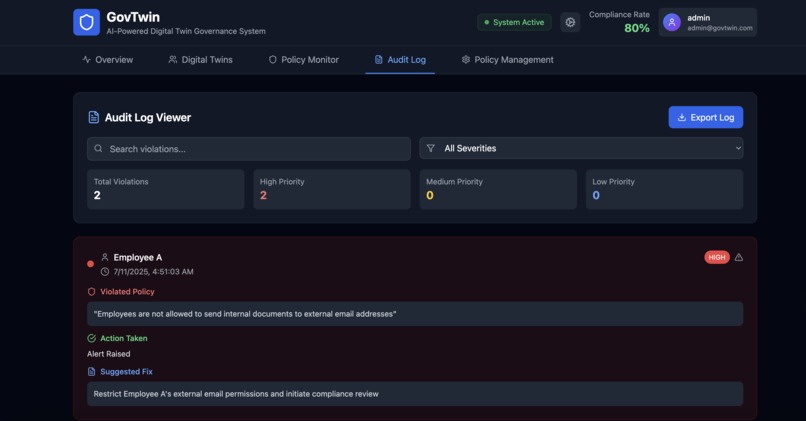Click the severity dropdown chevron arrow
Image resolution: width=806 pixels, height=421 pixels.
pyautogui.click(x=738, y=148)
